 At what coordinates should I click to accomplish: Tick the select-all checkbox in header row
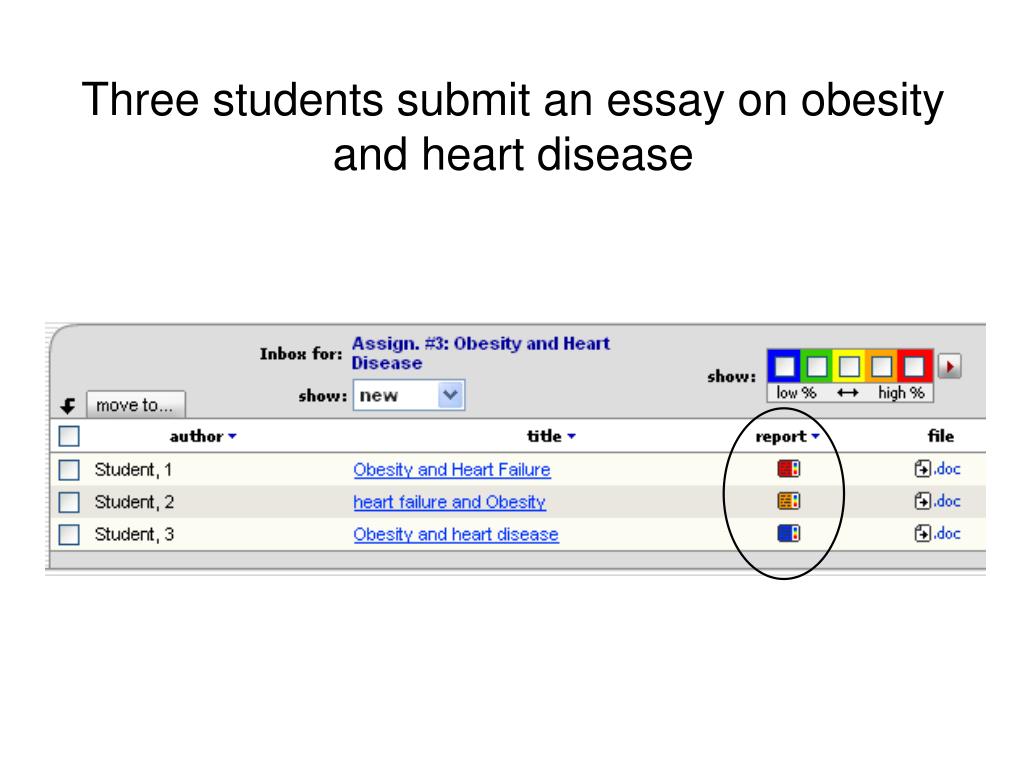coord(69,436)
